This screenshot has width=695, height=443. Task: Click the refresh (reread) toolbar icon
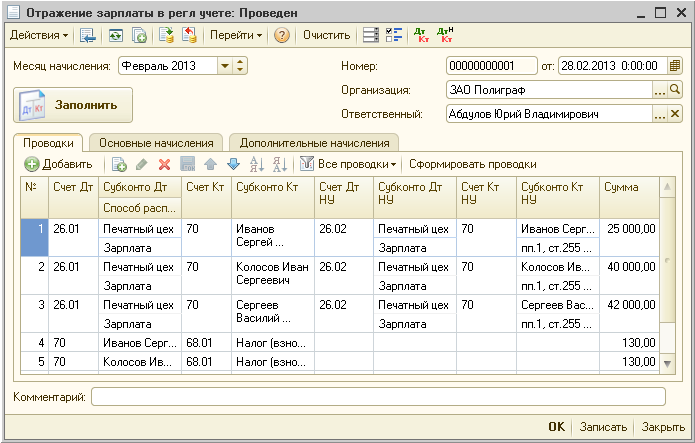click(116, 35)
